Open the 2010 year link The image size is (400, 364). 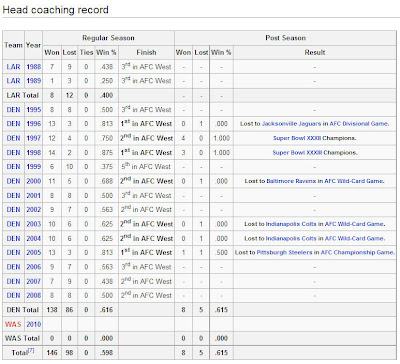pos(34,324)
